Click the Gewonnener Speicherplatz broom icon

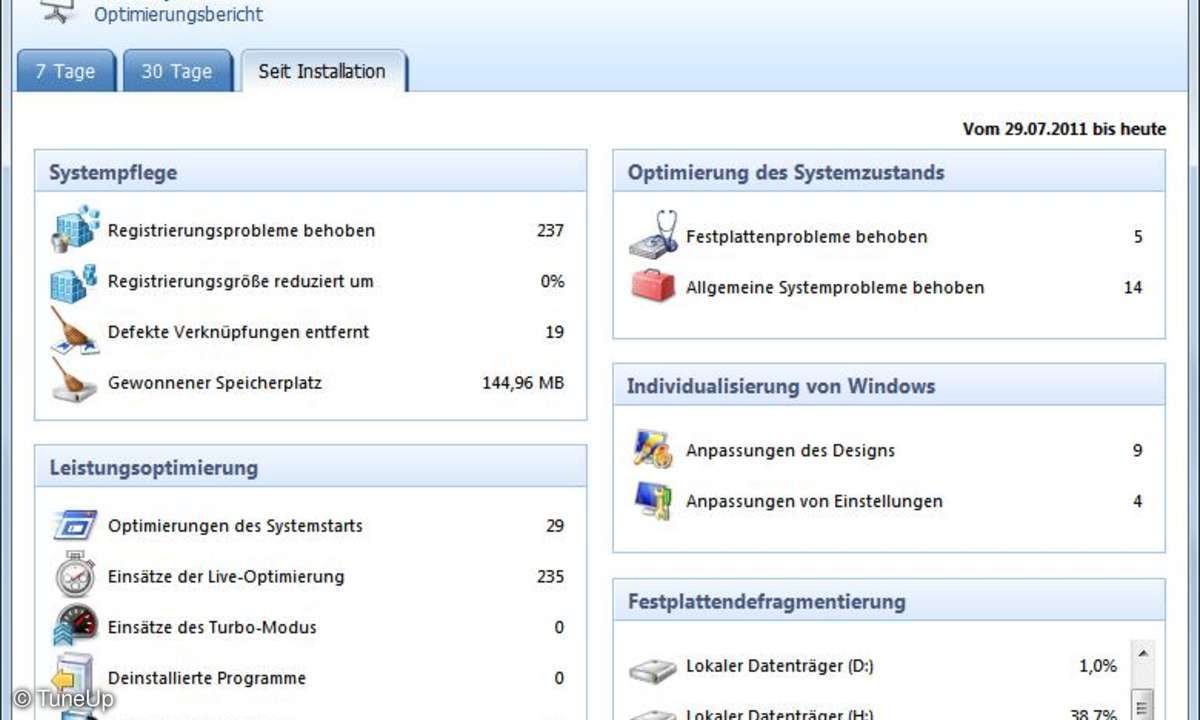(75, 382)
